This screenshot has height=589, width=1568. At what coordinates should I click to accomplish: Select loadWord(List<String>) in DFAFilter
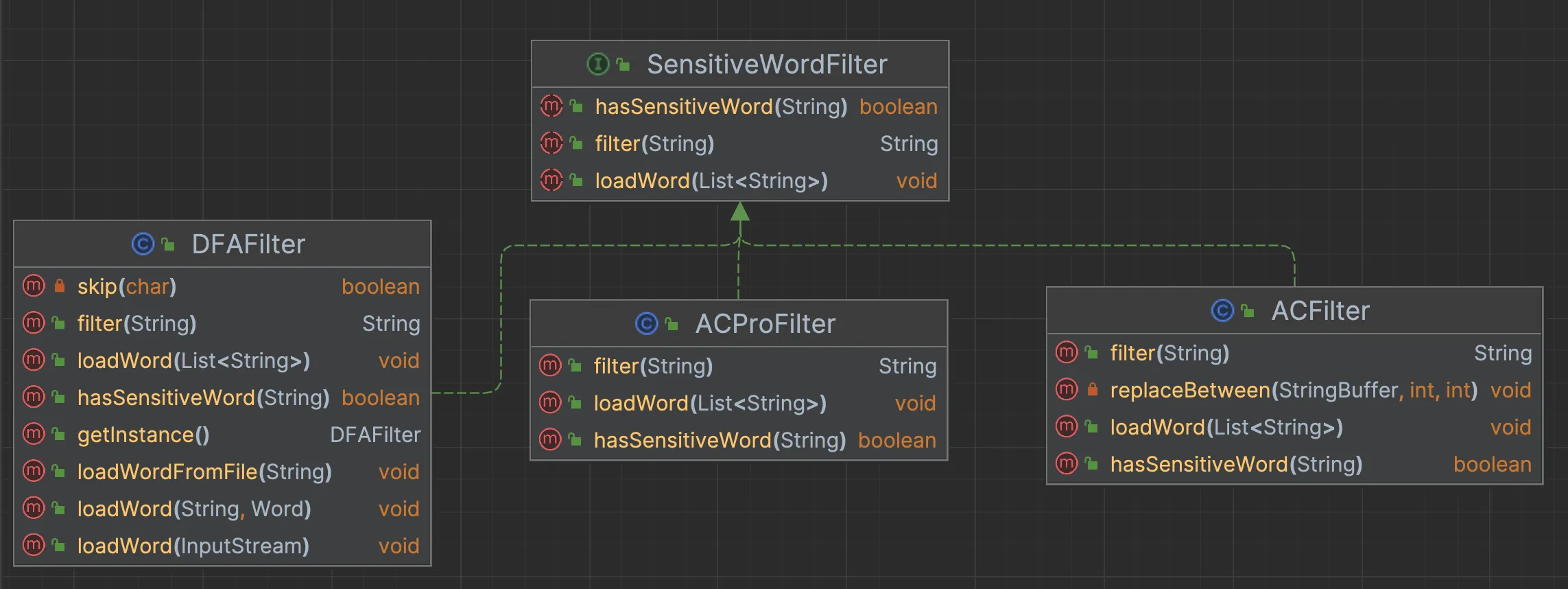coord(193,360)
